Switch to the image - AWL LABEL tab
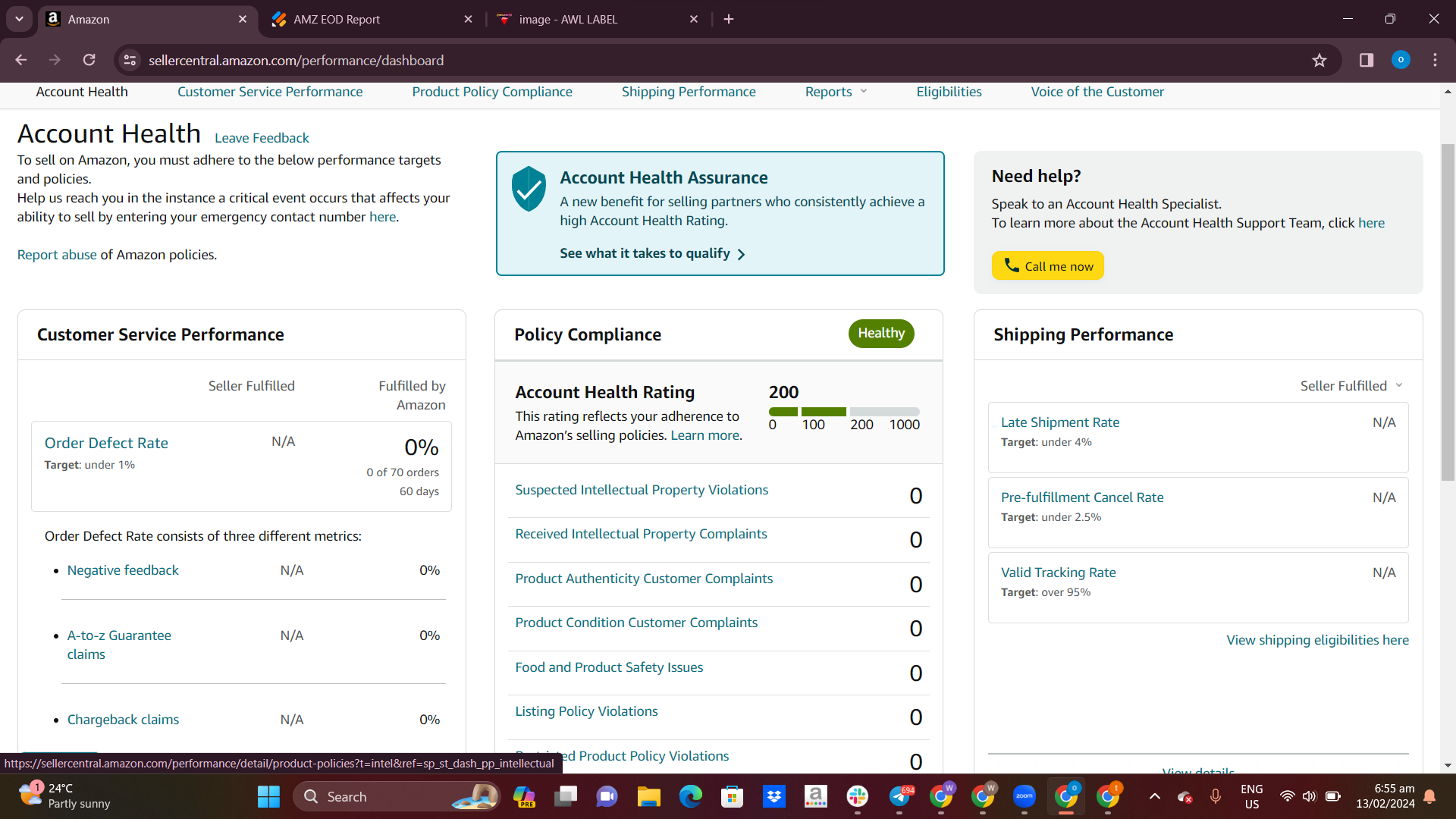This screenshot has width=1456, height=819. pyautogui.click(x=598, y=19)
